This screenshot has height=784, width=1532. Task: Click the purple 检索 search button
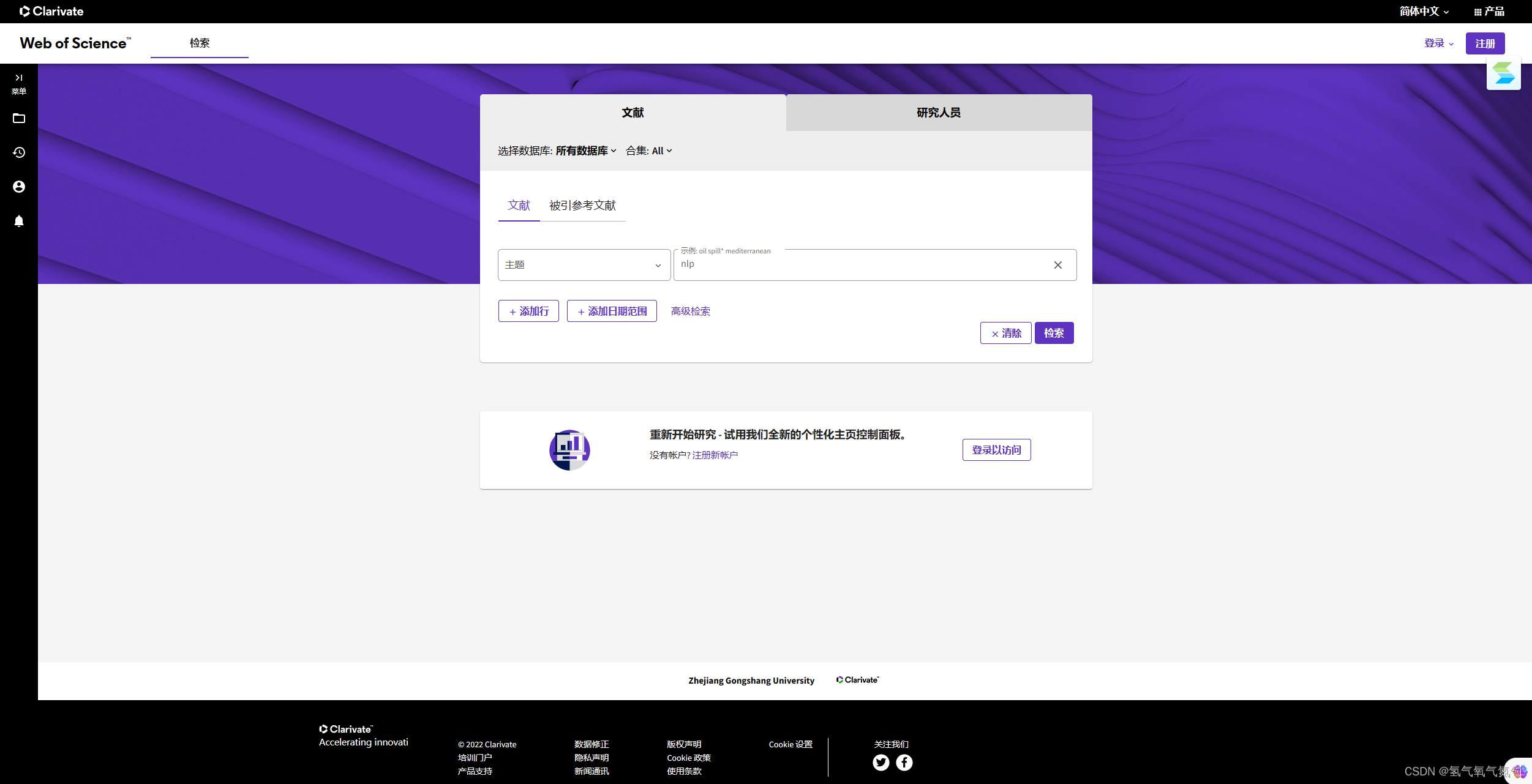1053,333
